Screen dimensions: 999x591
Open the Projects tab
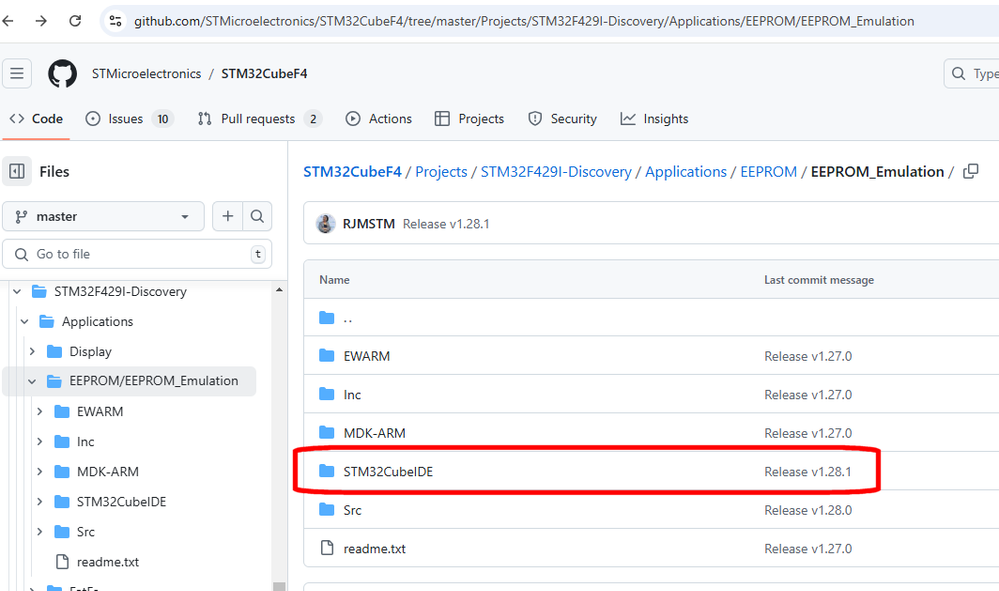click(469, 119)
